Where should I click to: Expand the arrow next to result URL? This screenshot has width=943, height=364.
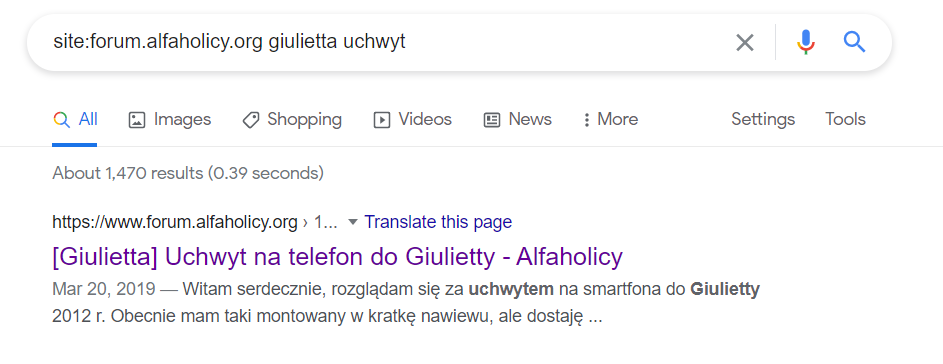(x=353, y=222)
